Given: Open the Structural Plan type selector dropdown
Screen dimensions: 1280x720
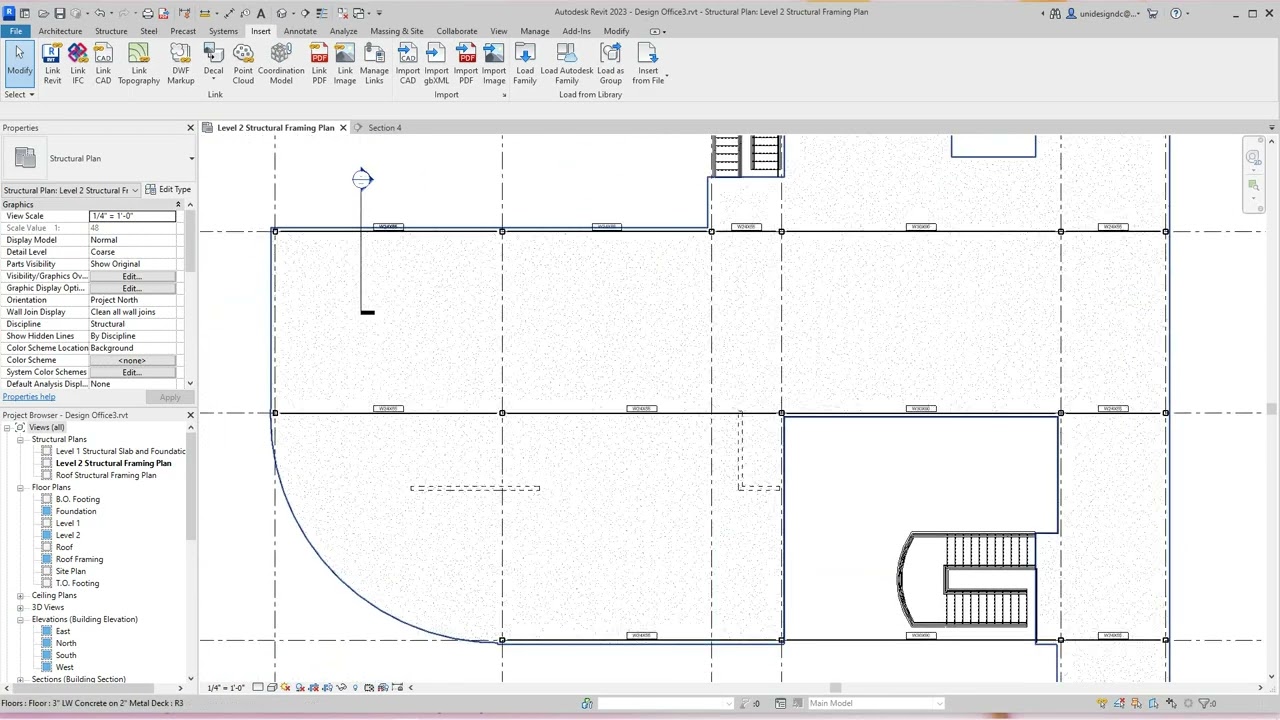Looking at the screenshot, I should click(x=191, y=158).
